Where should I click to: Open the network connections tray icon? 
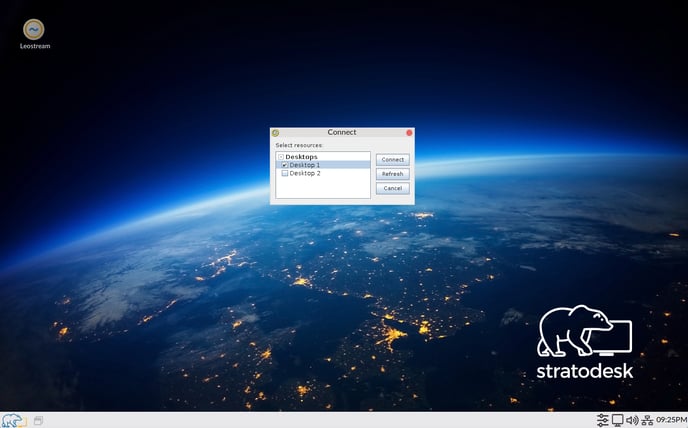[647, 420]
